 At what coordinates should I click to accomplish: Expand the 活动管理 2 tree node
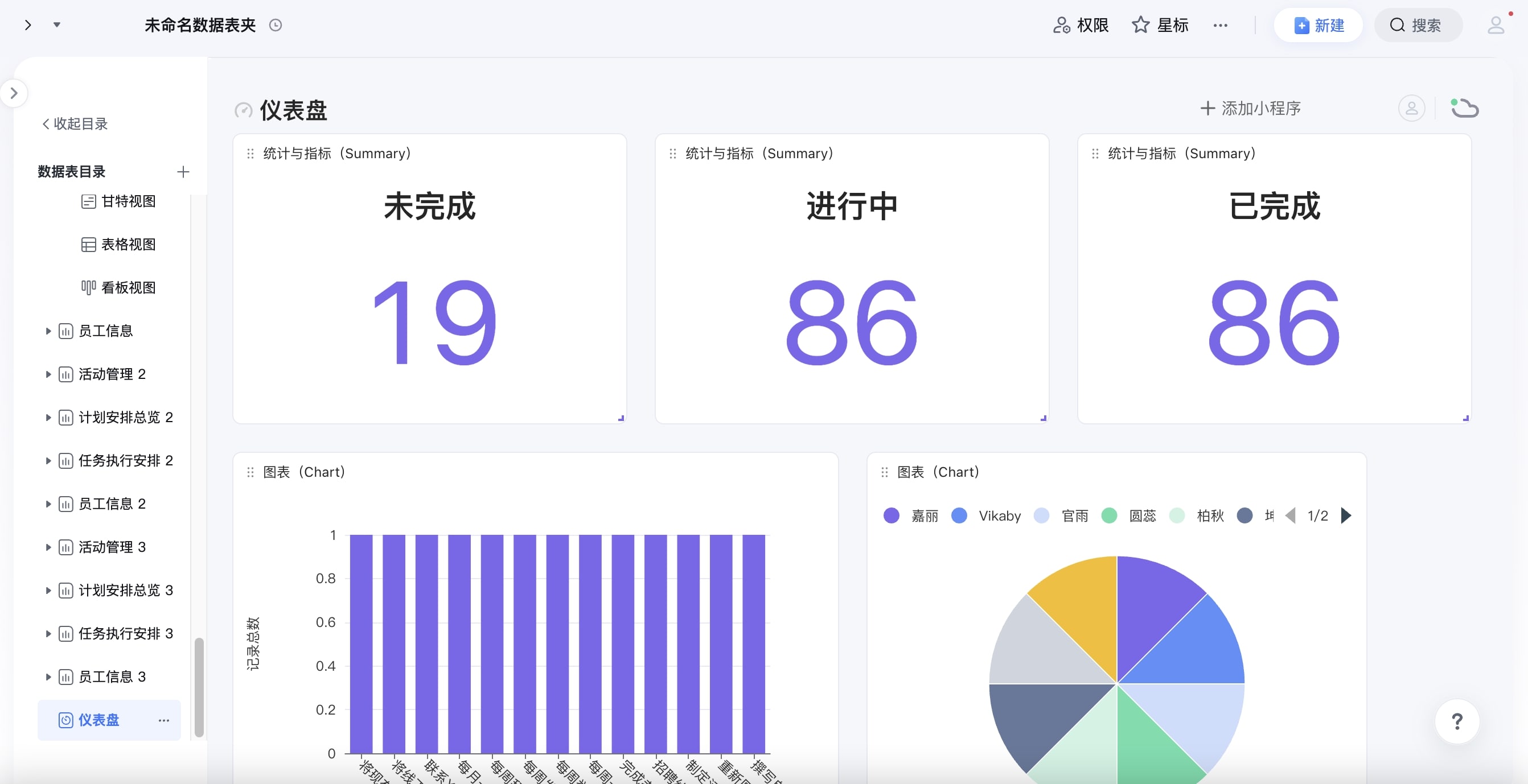[x=48, y=374]
